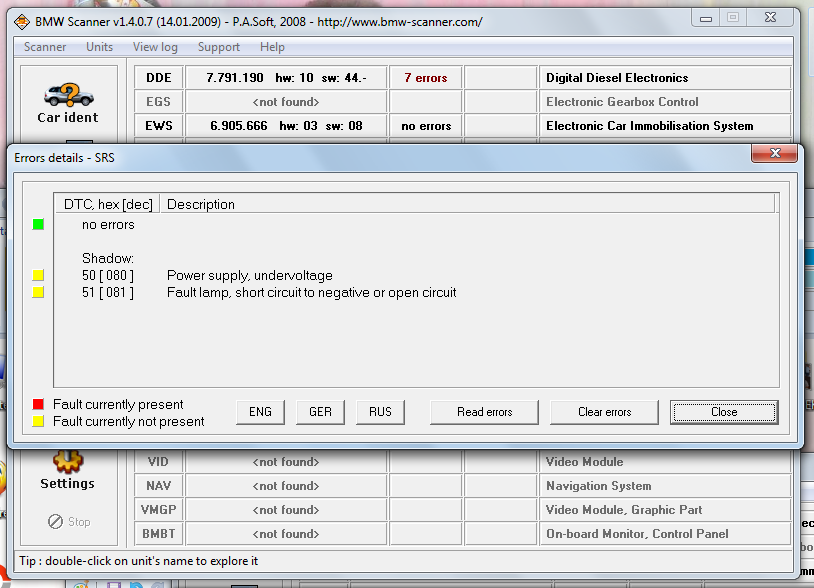Open the Support menu
Viewport: 814px width, 588px height.
click(x=219, y=47)
